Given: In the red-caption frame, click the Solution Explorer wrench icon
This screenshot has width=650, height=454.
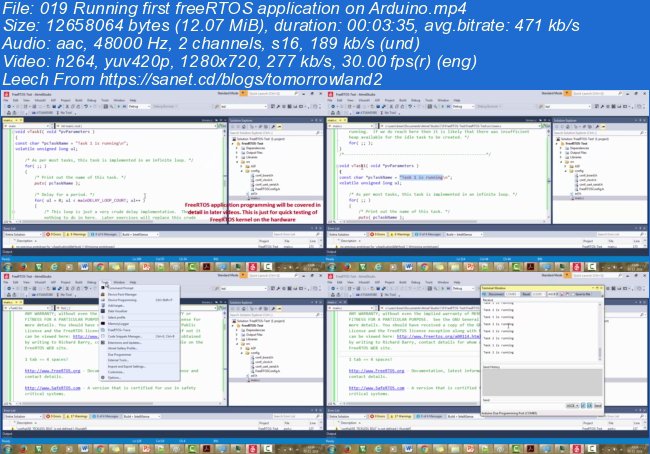Looking at the screenshot, I should point(273,126).
